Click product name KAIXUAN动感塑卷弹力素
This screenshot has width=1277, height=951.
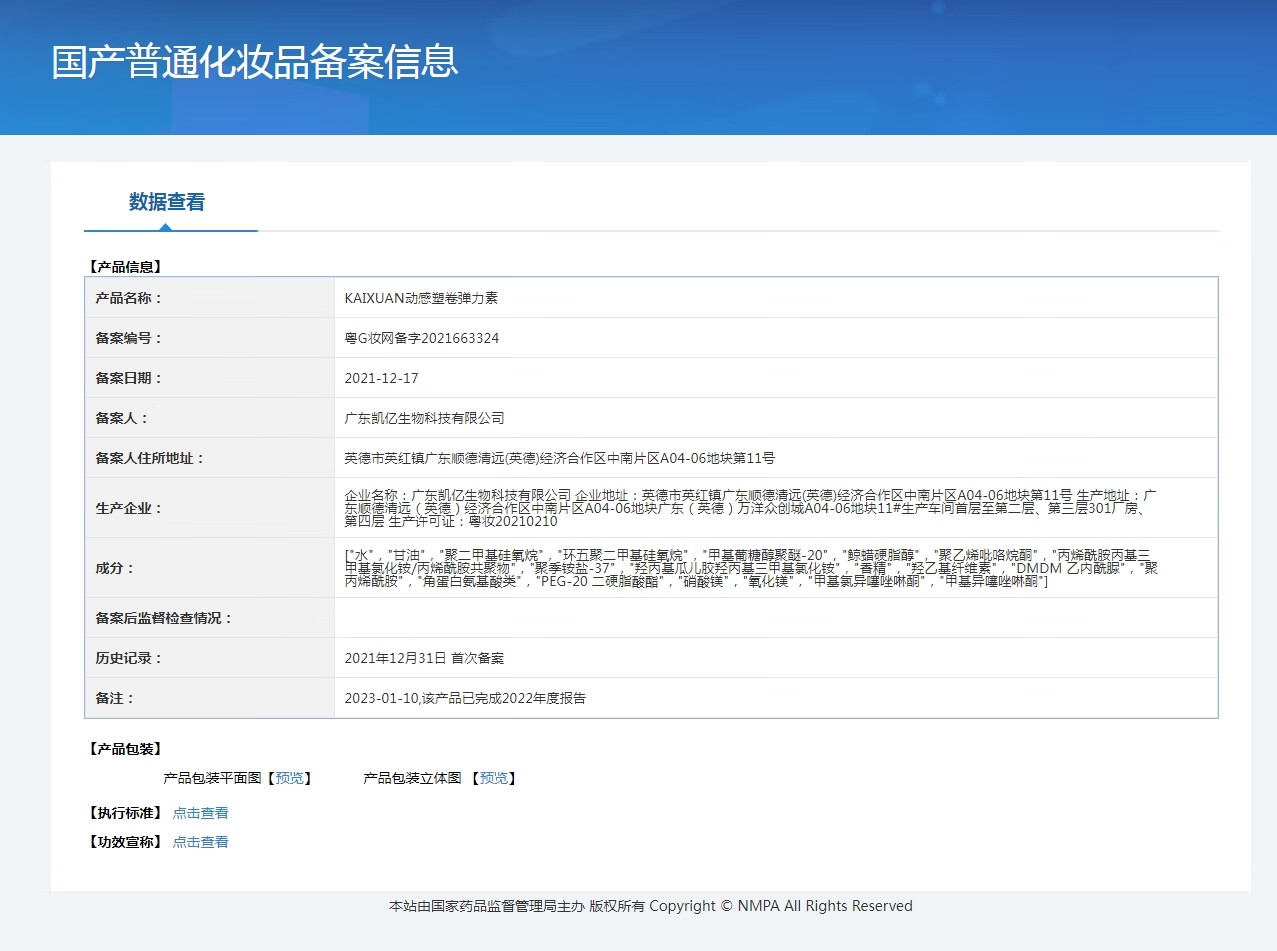tap(421, 298)
